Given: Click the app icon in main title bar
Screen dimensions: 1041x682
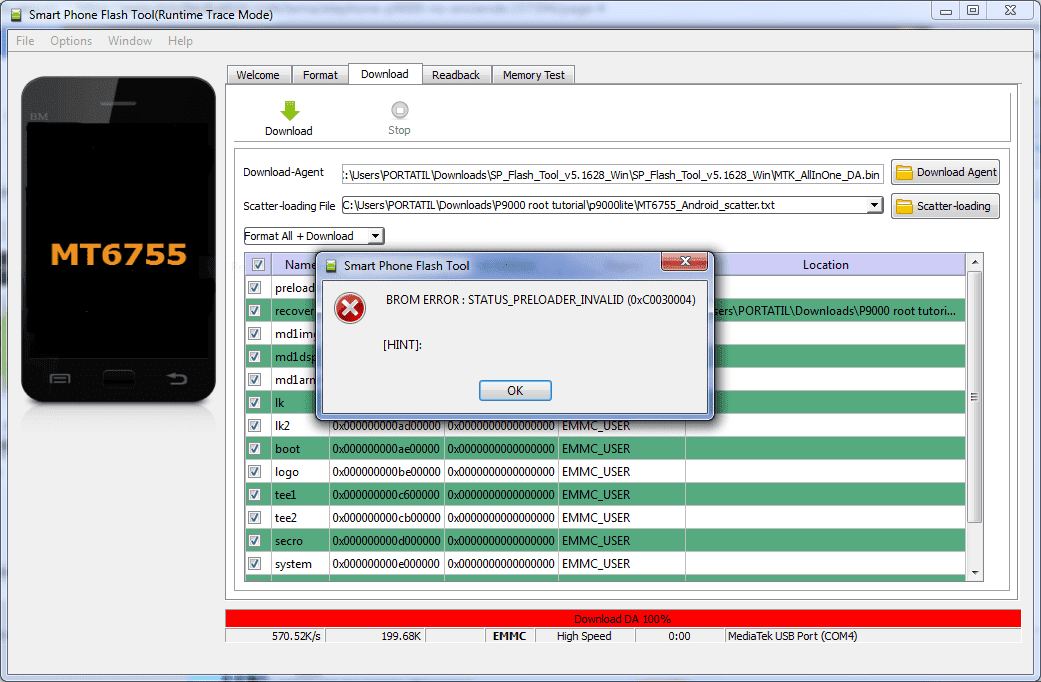Looking at the screenshot, I should pos(16,15).
